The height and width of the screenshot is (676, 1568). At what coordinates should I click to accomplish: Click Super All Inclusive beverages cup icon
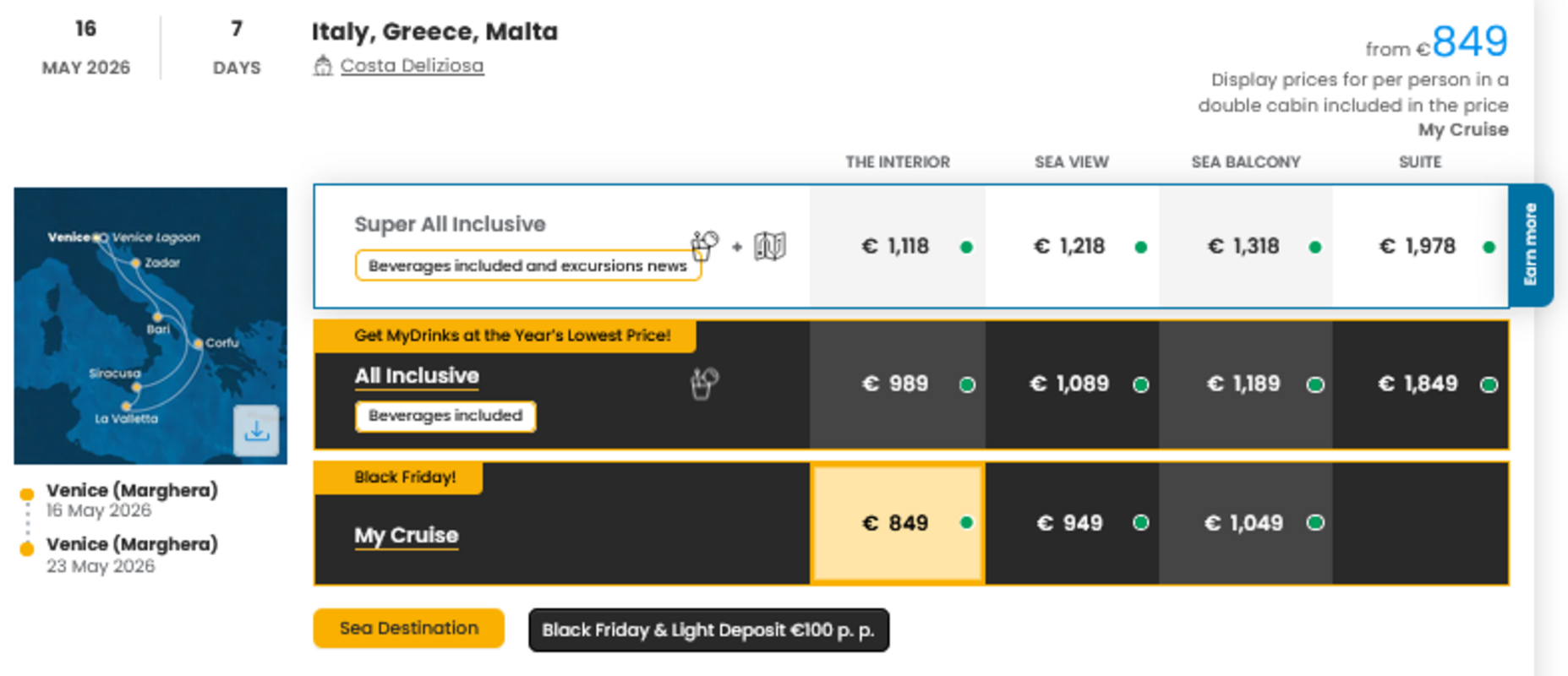704,246
